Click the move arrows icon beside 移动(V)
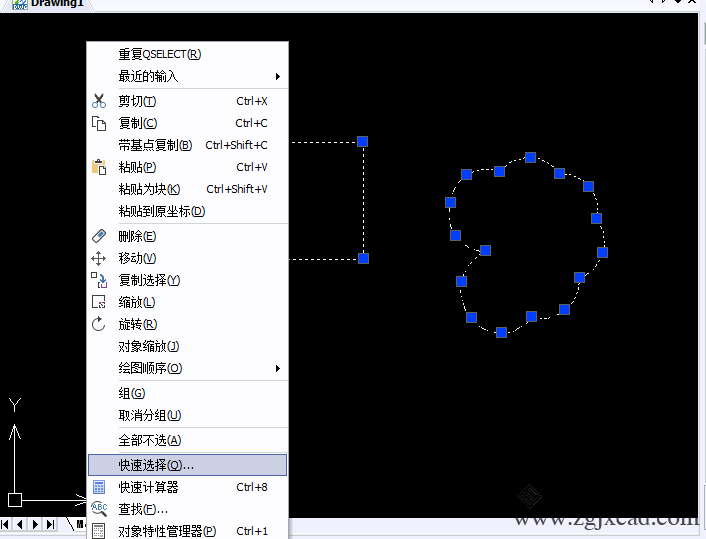The image size is (706, 539). pos(99,258)
